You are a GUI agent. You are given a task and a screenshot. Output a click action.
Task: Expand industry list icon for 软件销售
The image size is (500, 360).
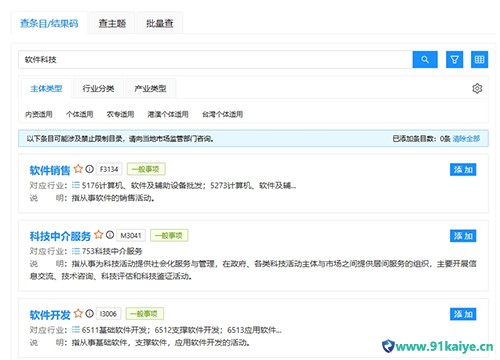click(x=76, y=185)
